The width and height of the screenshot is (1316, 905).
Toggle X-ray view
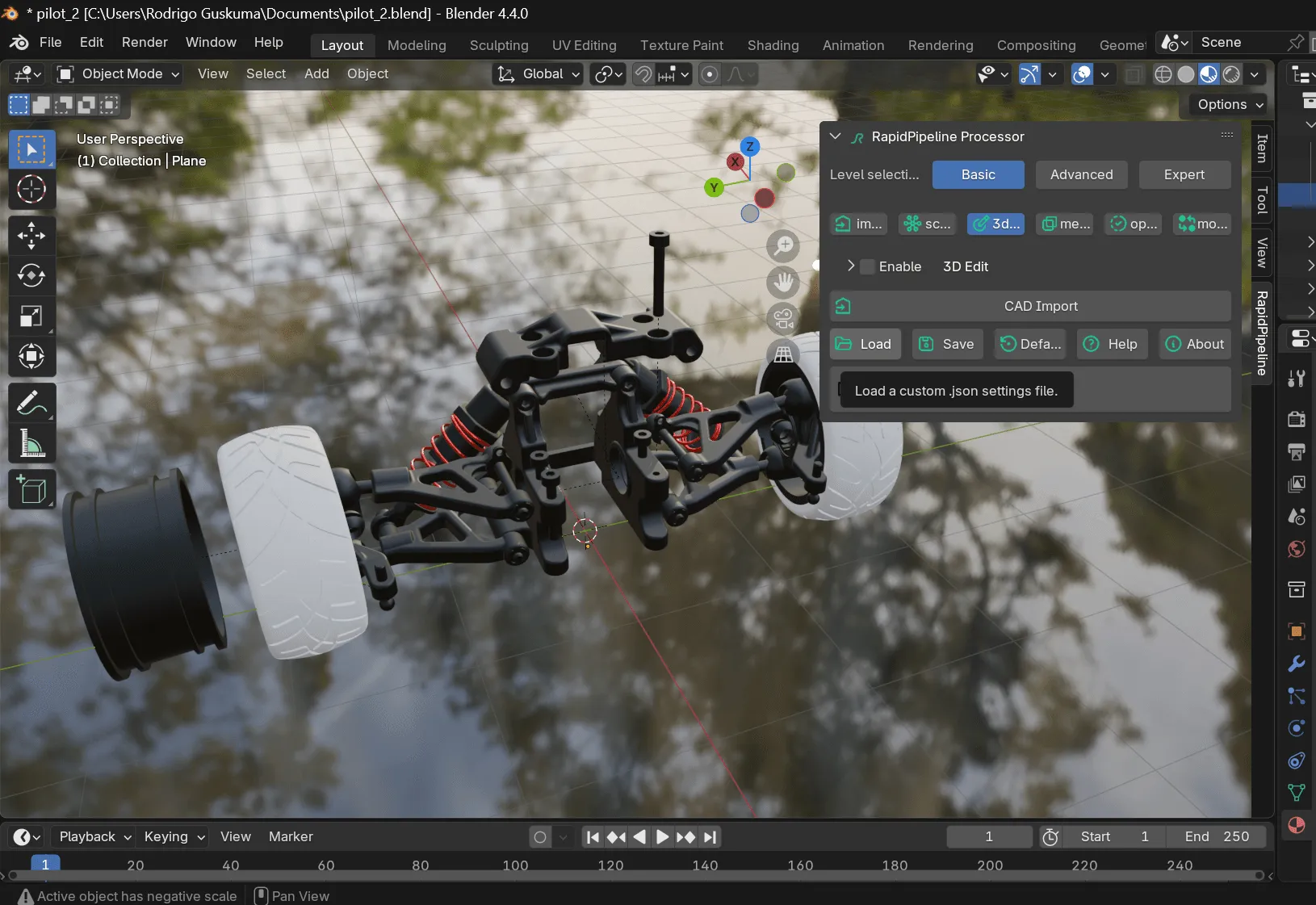[x=1134, y=74]
